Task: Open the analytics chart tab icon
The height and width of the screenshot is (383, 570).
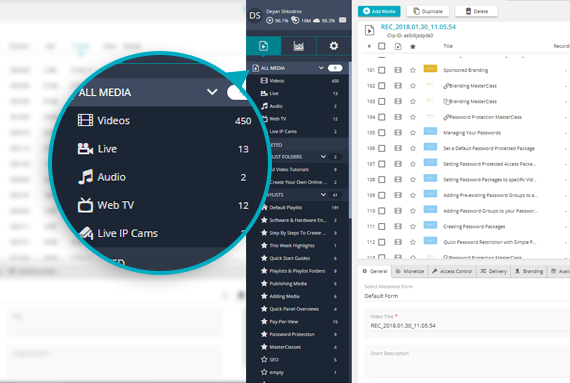Action: point(298,46)
